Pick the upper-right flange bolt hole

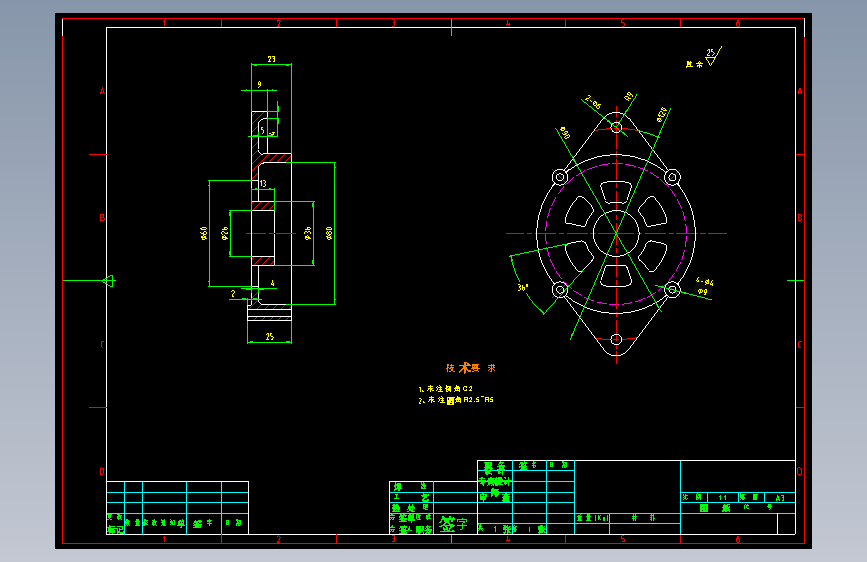672,177
